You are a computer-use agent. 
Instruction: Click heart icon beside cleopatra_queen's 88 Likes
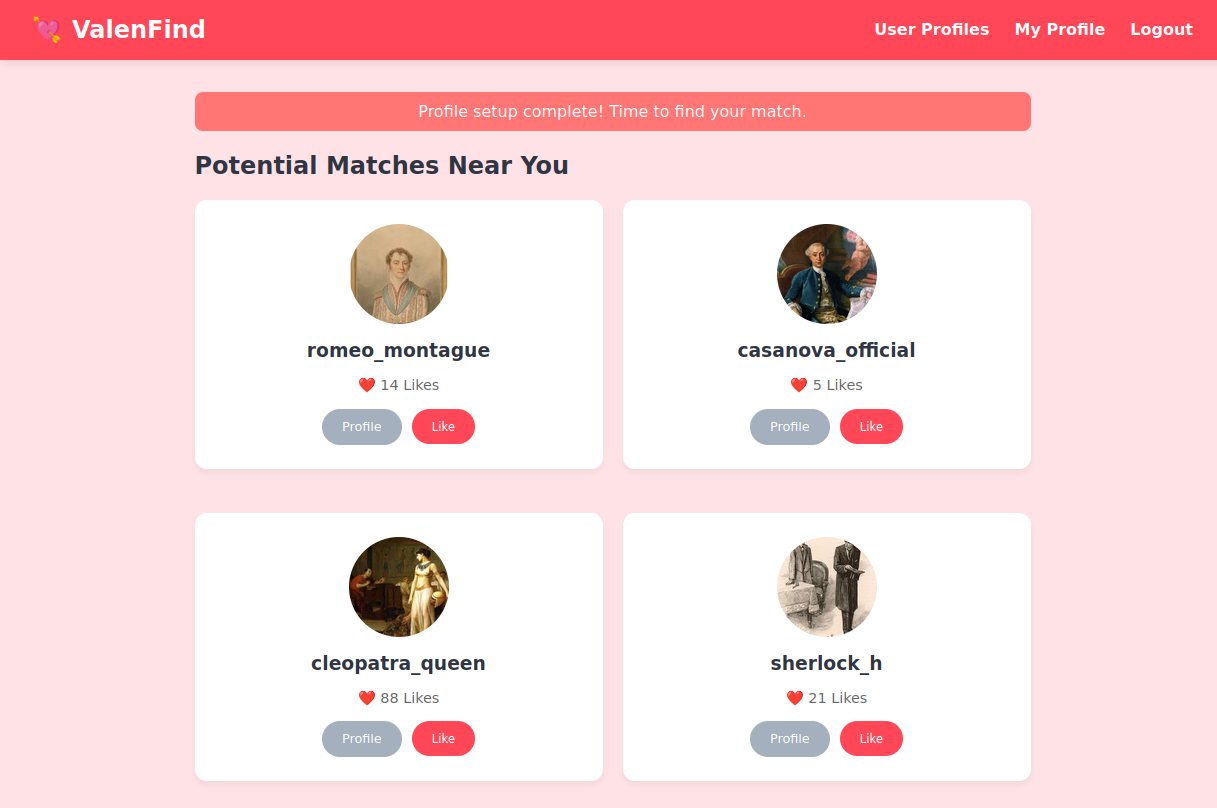coord(367,698)
